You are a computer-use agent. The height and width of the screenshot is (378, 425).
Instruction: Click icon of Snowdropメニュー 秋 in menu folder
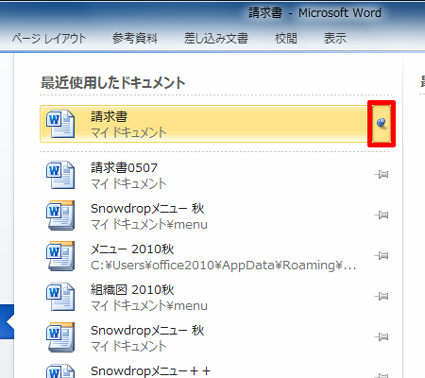pos(60,215)
